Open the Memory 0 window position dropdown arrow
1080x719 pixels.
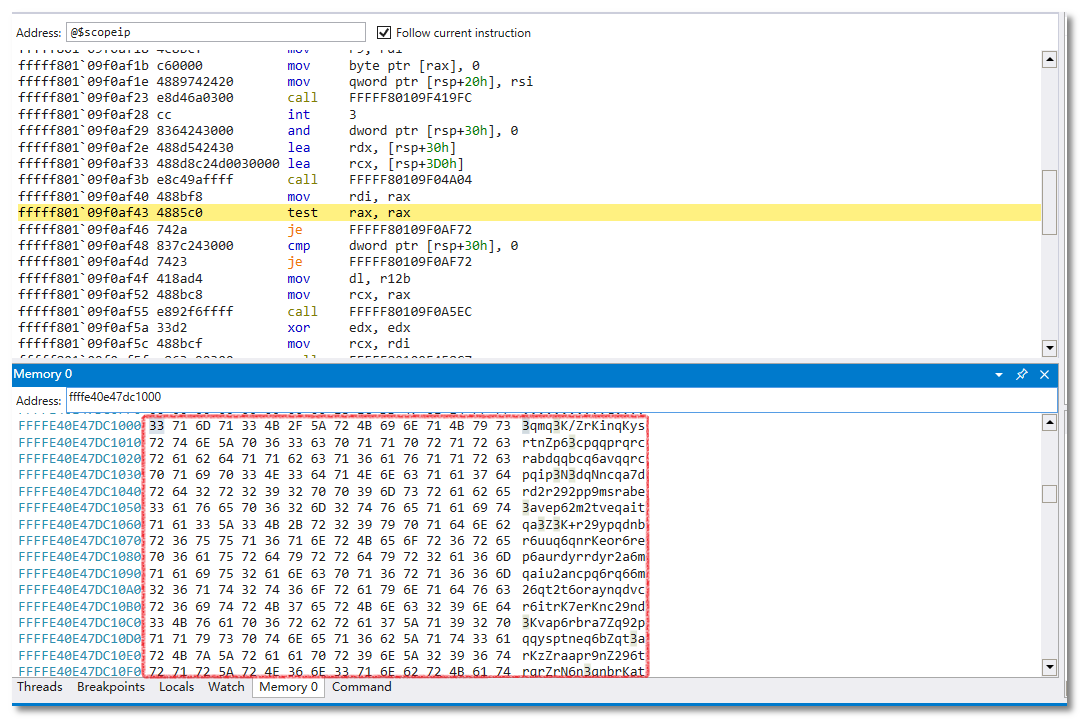(x=998, y=375)
